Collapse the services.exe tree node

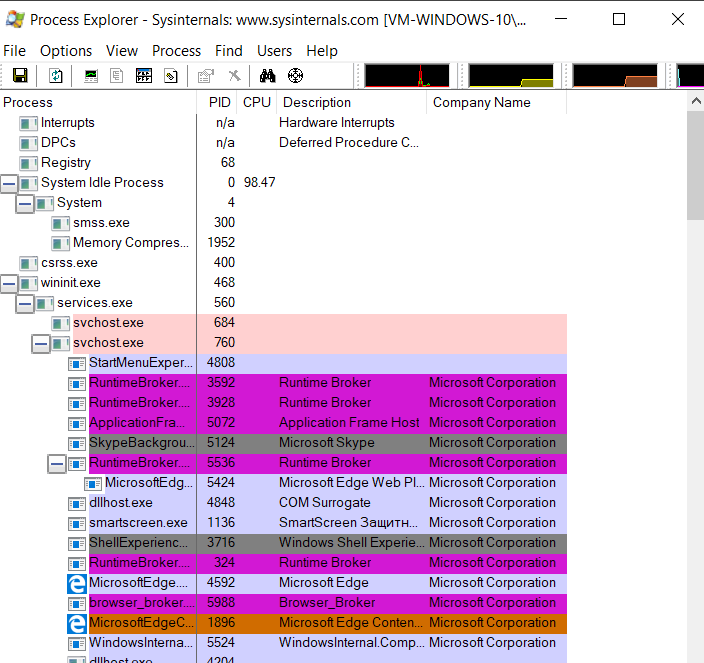pyautogui.click(x=25, y=303)
